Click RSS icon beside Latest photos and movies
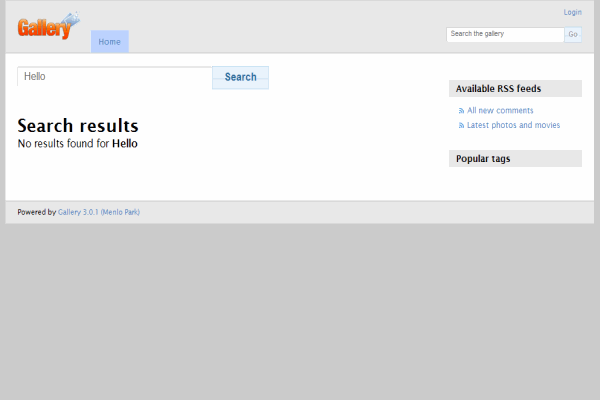Viewport: 600px width, 400px height. pos(461,126)
